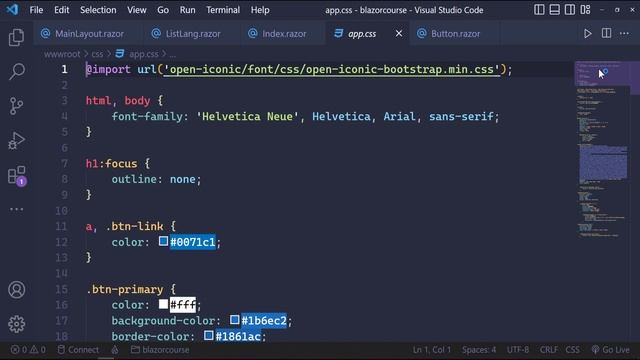
Task: Open the Search view
Action: point(16,71)
